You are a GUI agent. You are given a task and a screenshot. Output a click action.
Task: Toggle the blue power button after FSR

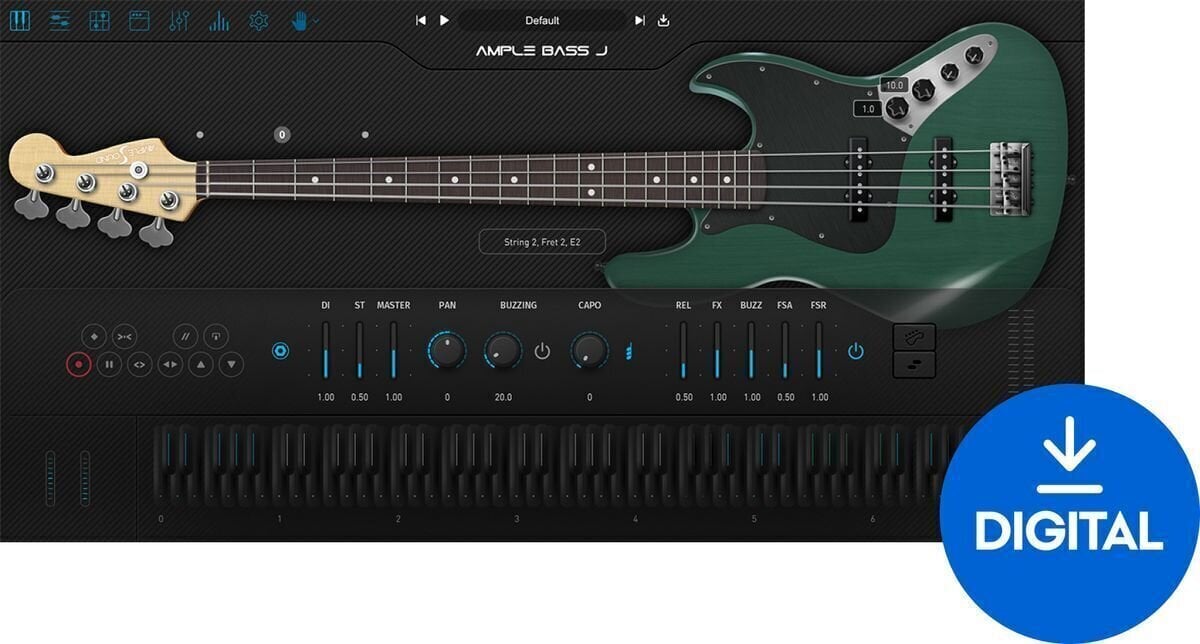click(x=855, y=351)
